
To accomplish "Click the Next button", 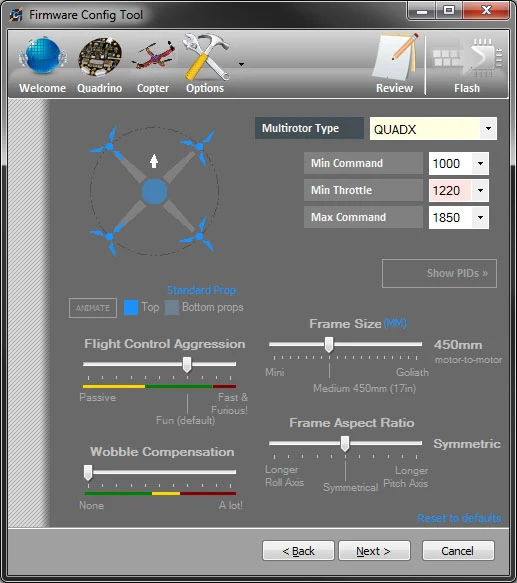I will pos(374,551).
